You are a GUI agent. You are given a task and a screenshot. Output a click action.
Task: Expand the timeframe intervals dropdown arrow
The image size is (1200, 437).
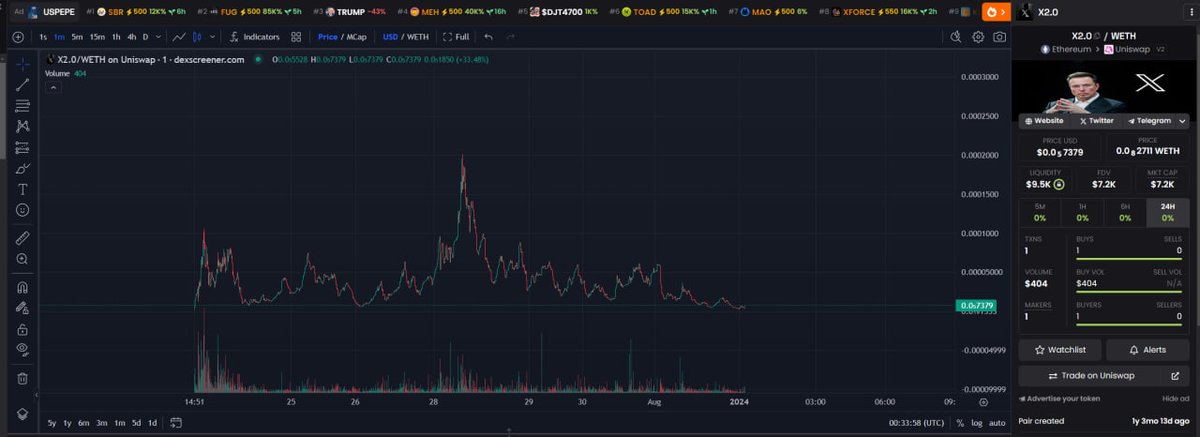tap(158, 37)
